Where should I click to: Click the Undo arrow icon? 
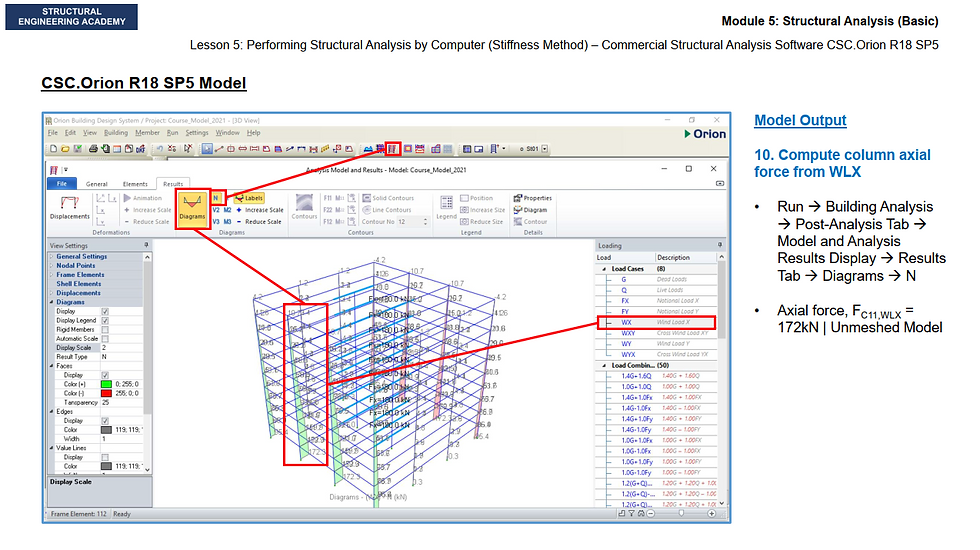pyautogui.click(x=159, y=149)
